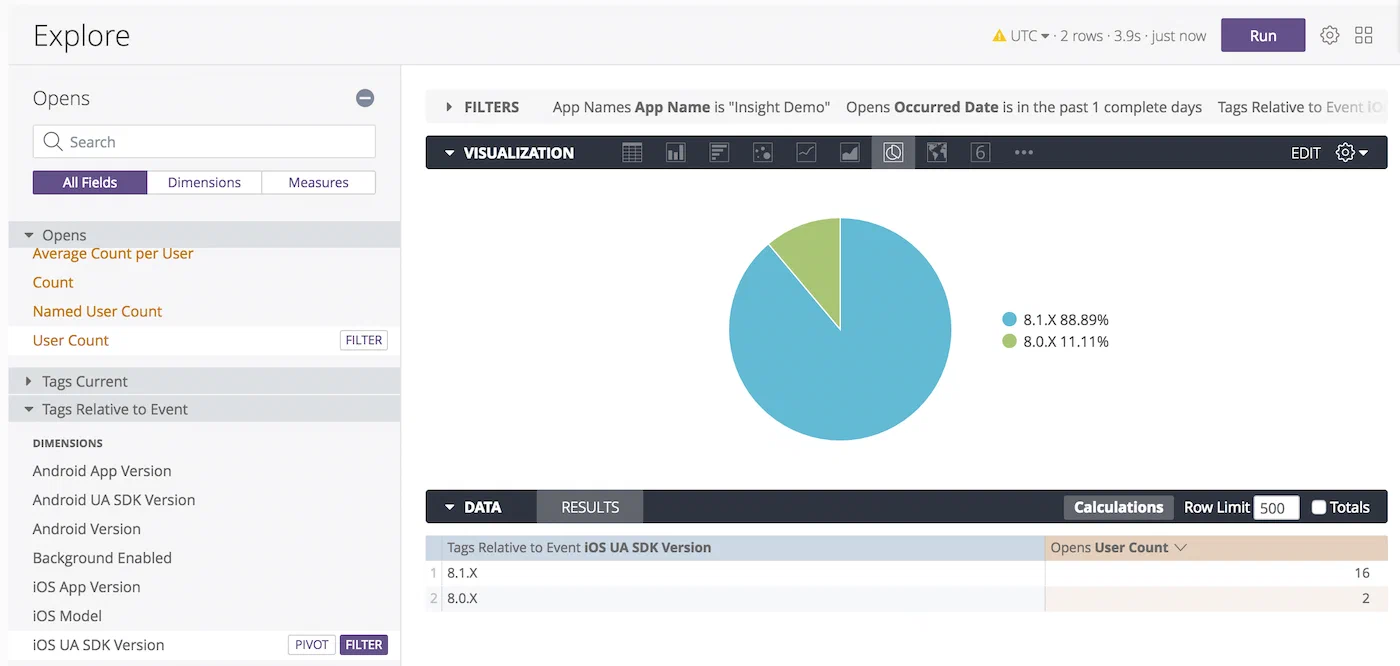Switch to the Line chart visualization
Image resolution: width=1400 pixels, height=666 pixels.
tap(806, 152)
